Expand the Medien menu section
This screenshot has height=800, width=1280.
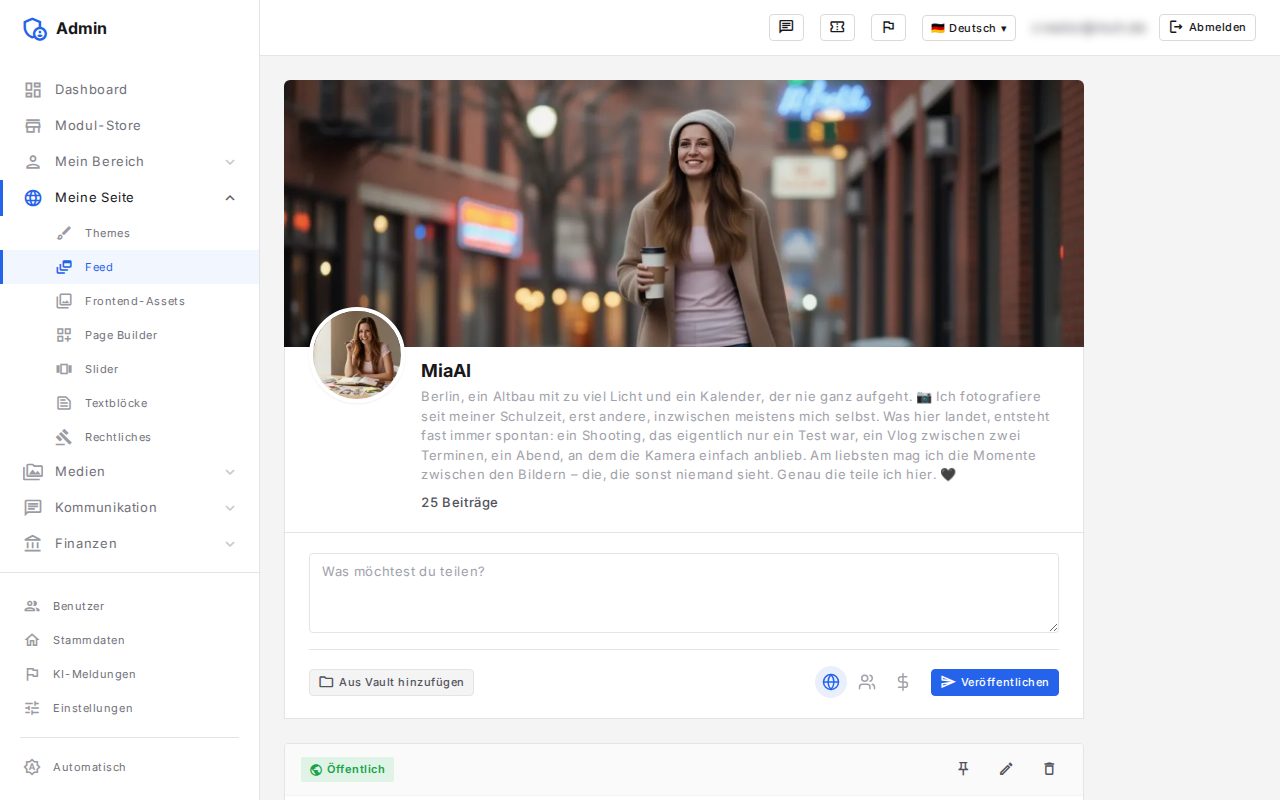(130, 472)
